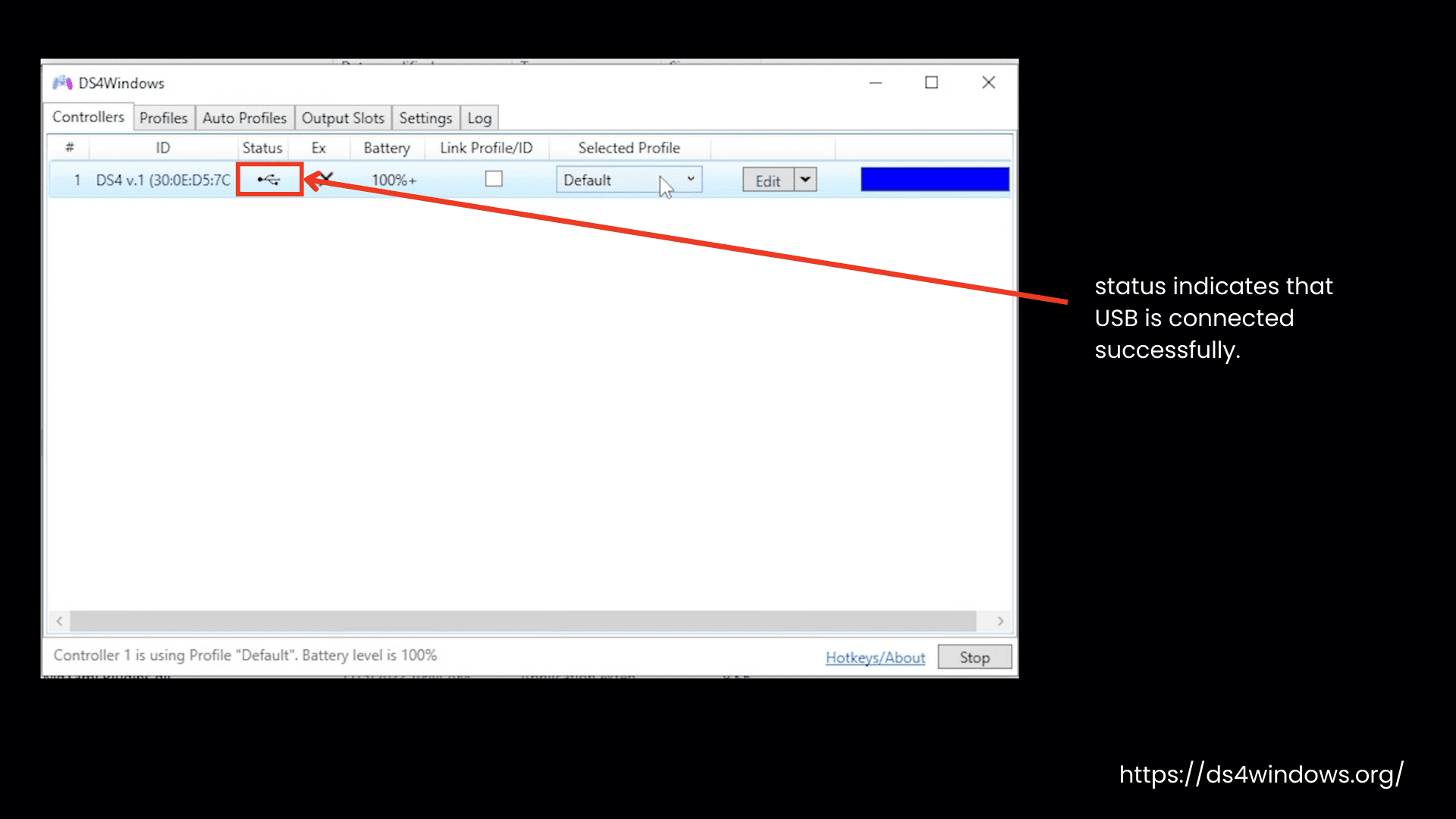
Task: Select the DS4 v.1 controller ID cell
Action: tap(163, 180)
